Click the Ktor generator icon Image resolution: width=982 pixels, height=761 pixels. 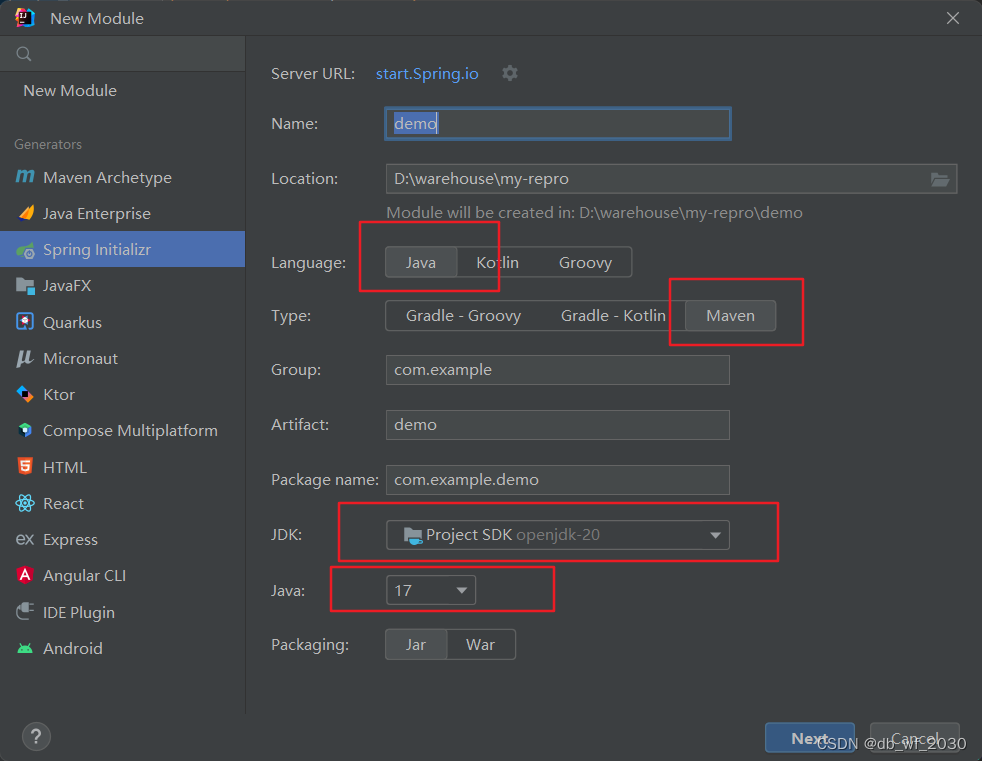pyautogui.click(x=25, y=395)
